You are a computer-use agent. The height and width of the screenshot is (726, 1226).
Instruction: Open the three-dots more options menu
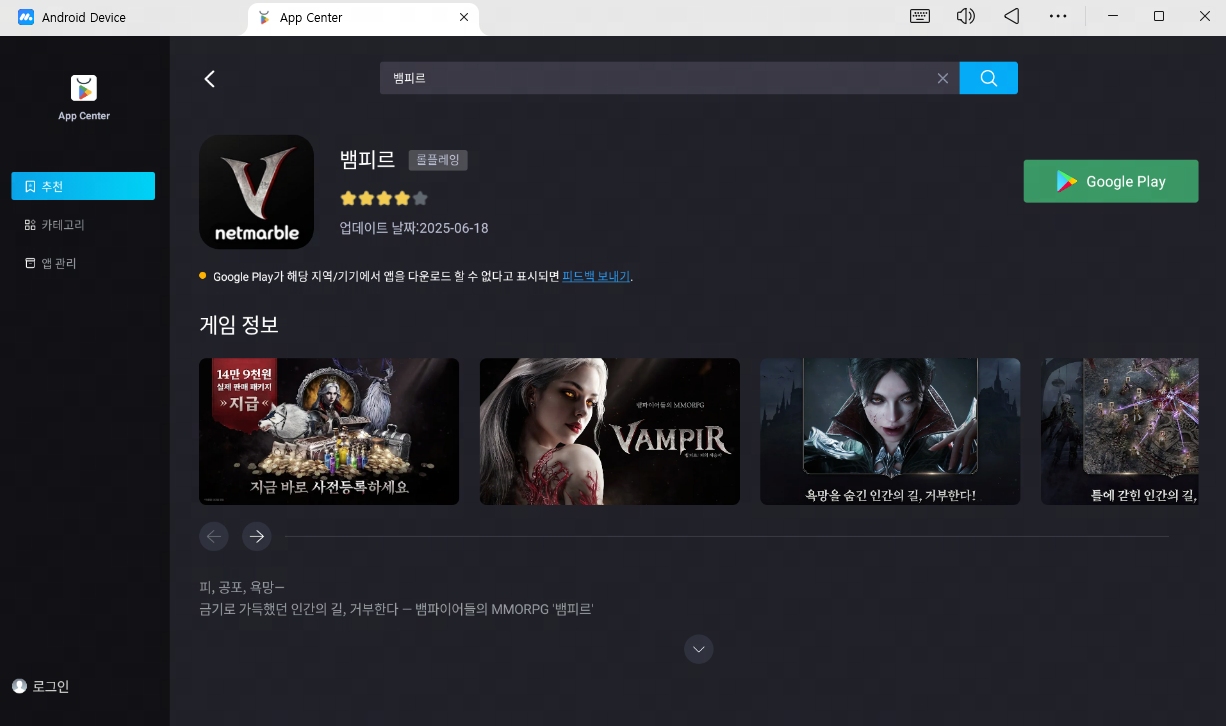tap(1058, 16)
